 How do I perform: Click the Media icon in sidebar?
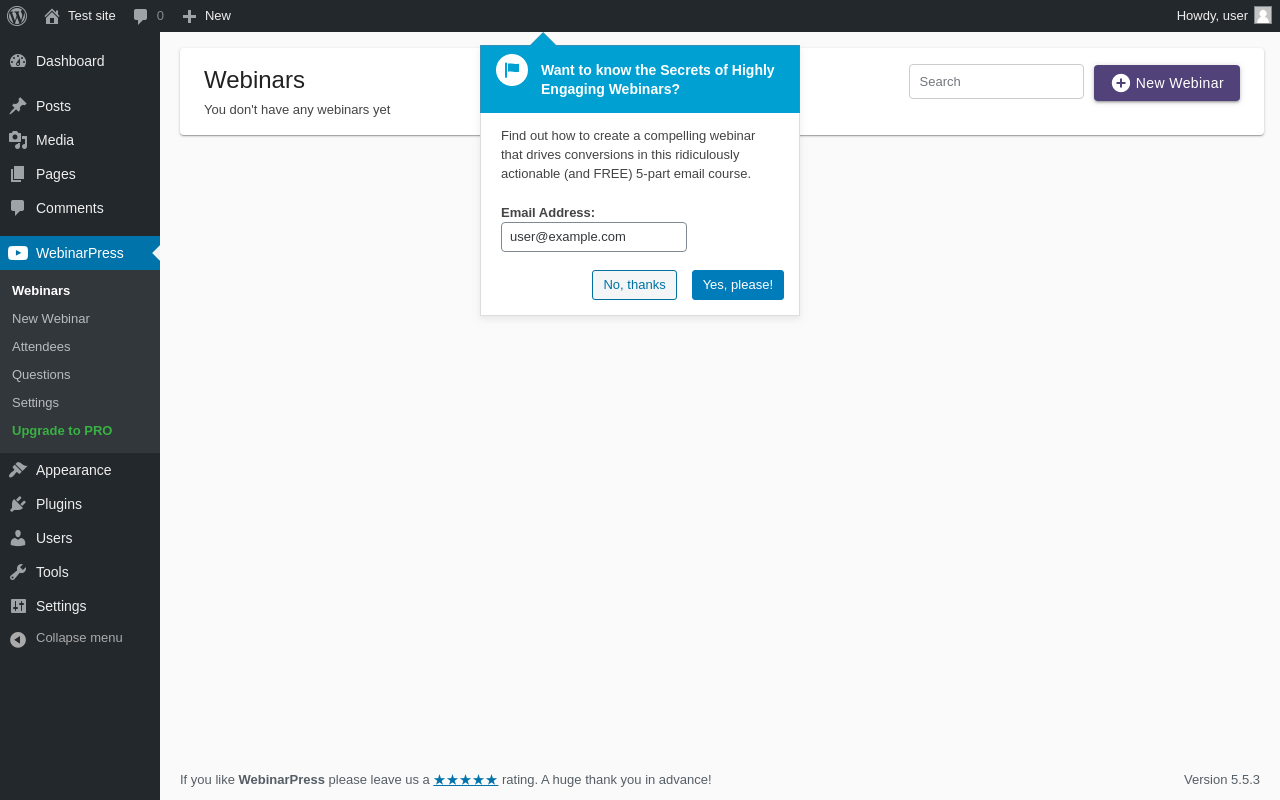[18, 140]
